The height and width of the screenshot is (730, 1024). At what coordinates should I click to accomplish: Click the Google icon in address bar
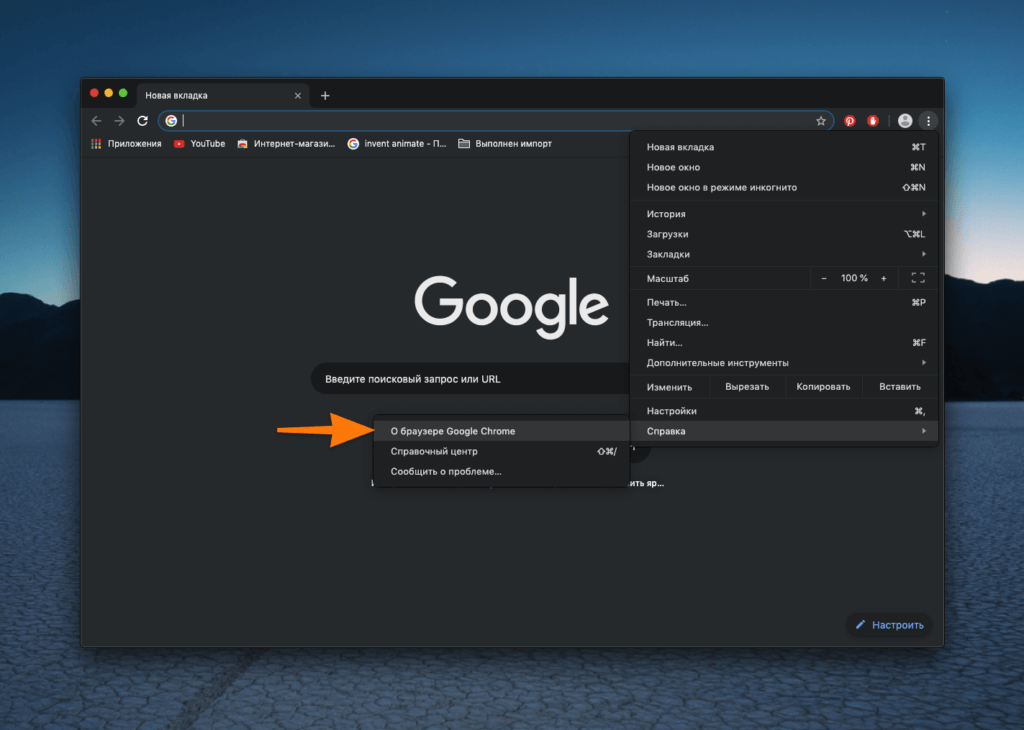pos(171,121)
